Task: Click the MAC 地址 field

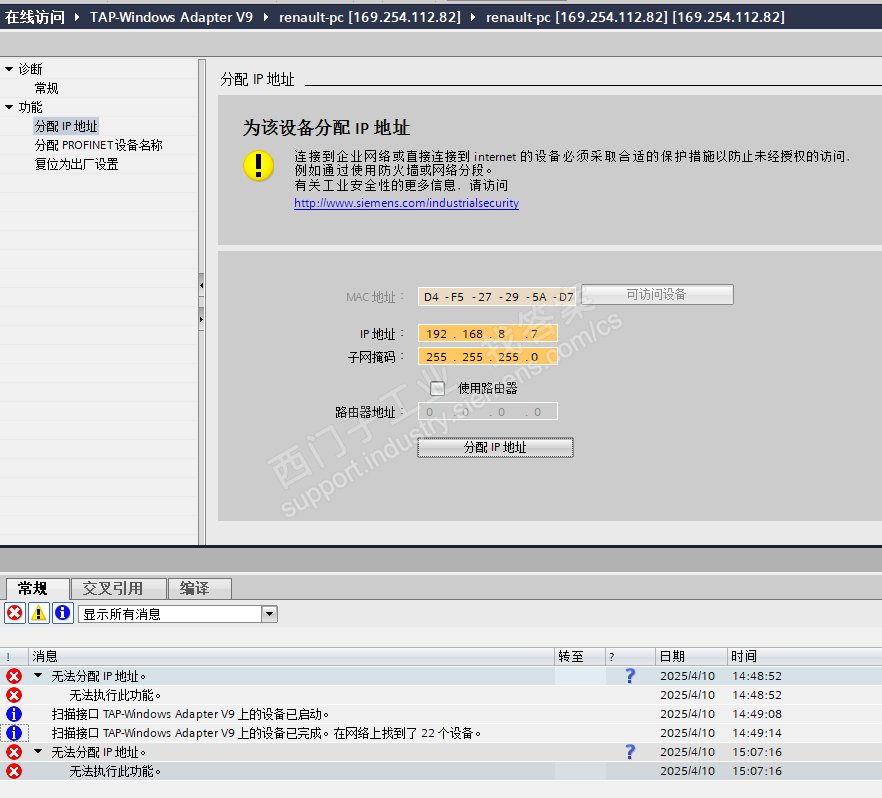Action: click(498, 297)
